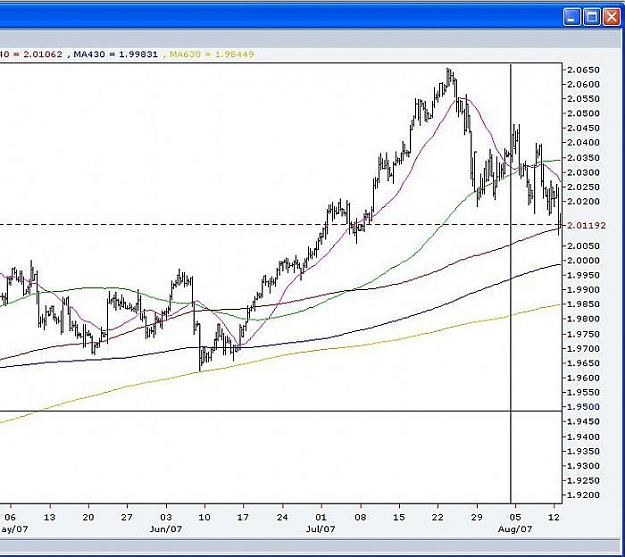The image size is (625, 557).
Task: Click the Jul/07 date axis label
Action: (x=320, y=529)
